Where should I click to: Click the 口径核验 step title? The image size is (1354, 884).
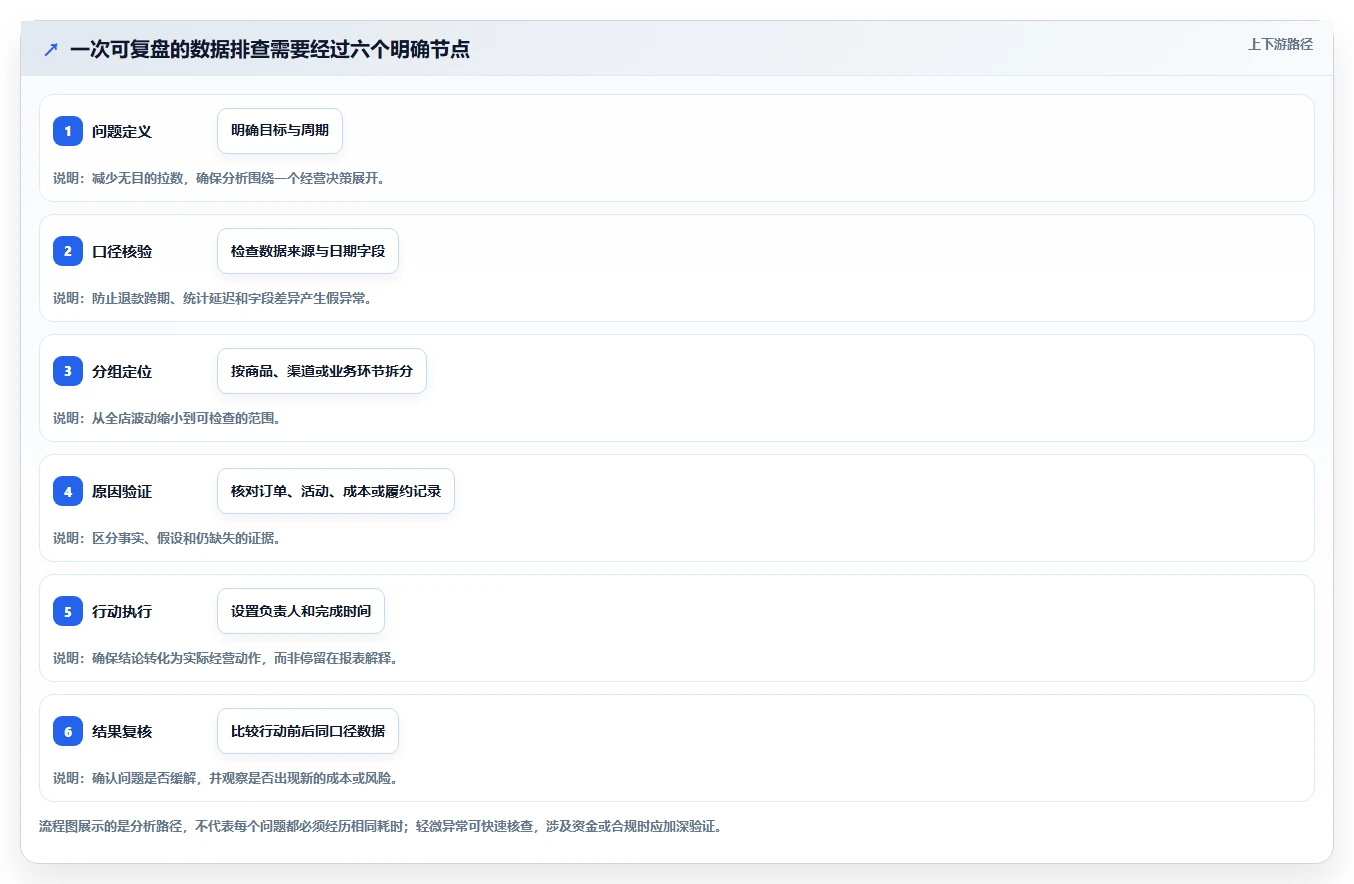(x=122, y=251)
